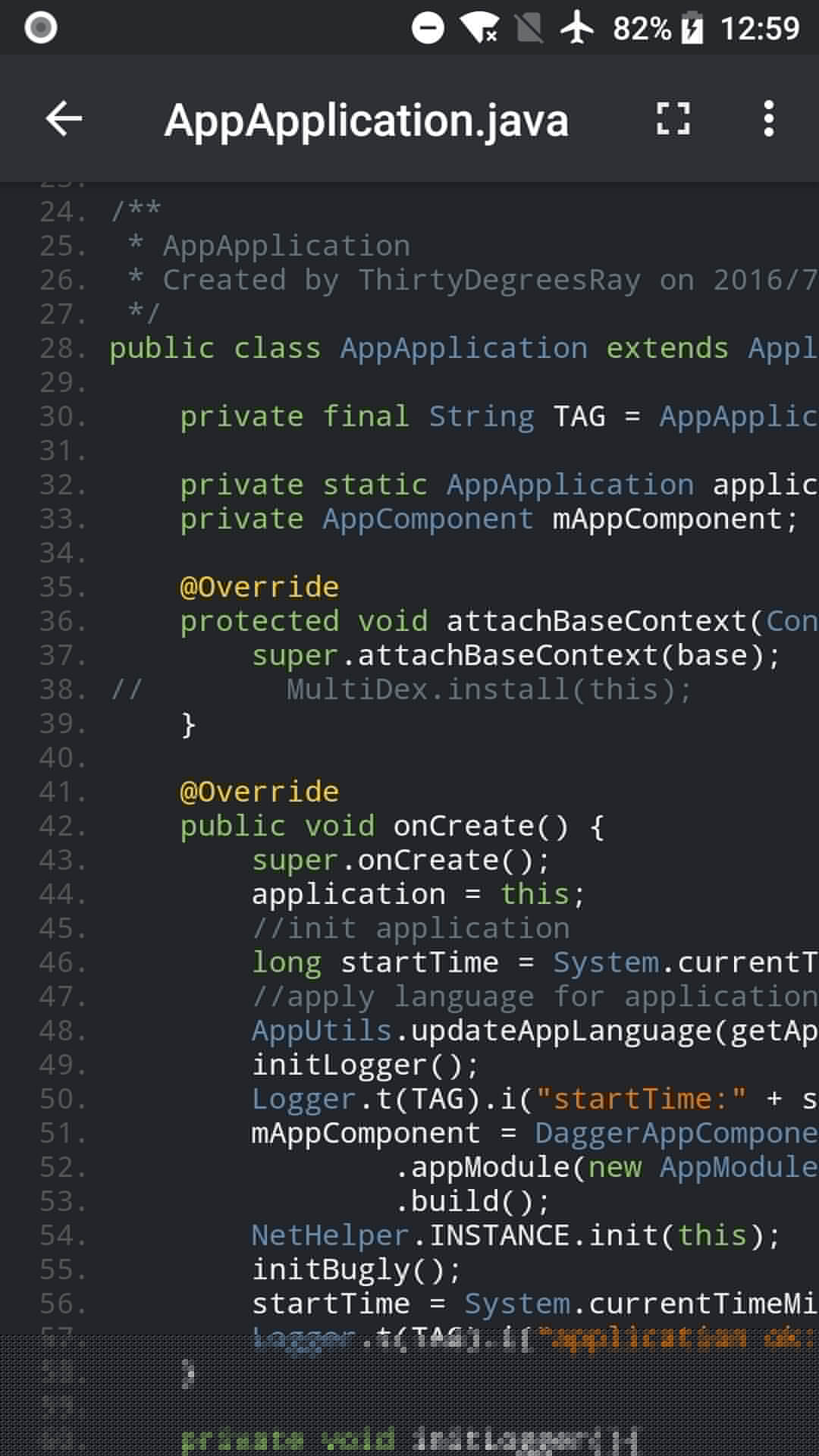Click the first @Override annotation at line 35

coord(259,587)
